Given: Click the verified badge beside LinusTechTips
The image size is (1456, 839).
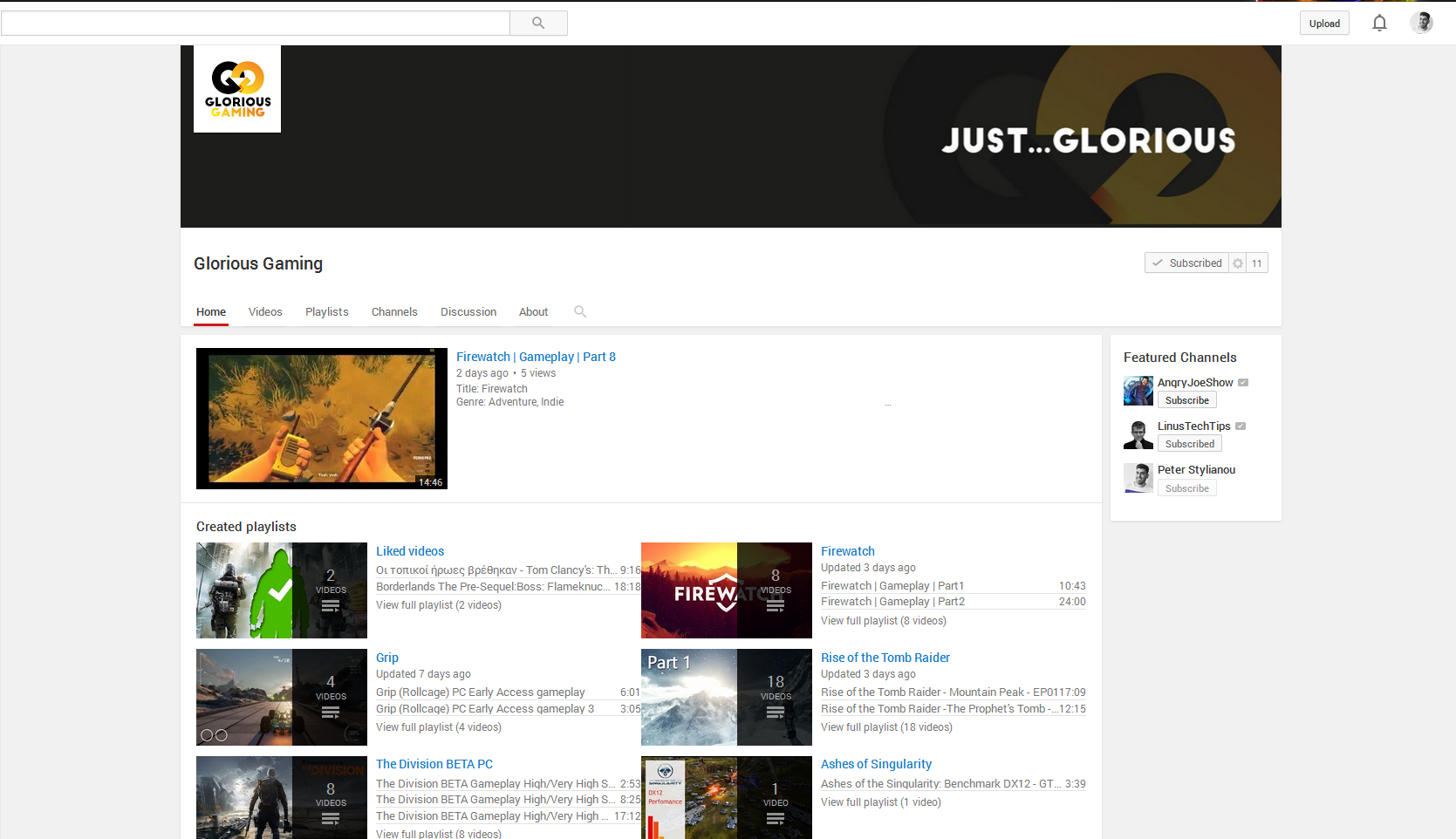Looking at the screenshot, I should click(x=1241, y=426).
